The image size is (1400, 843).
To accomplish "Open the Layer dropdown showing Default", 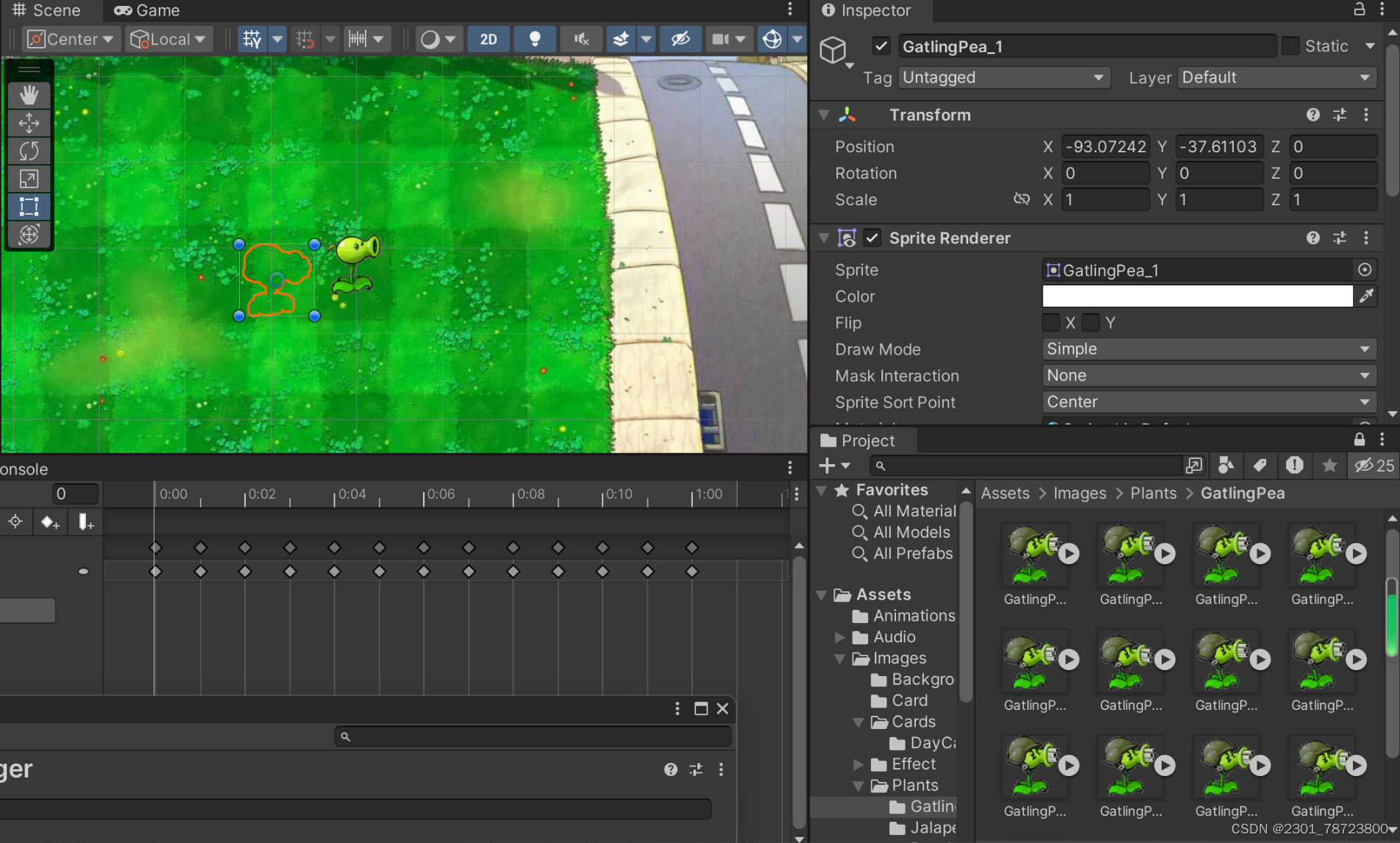I will [x=1276, y=77].
